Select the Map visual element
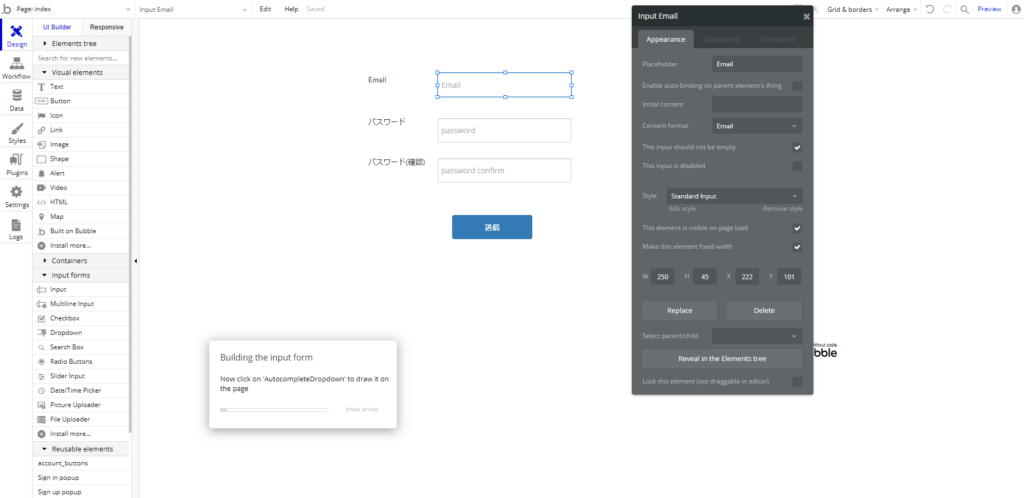Viewport: 1024px width, 498px height. 81,216
